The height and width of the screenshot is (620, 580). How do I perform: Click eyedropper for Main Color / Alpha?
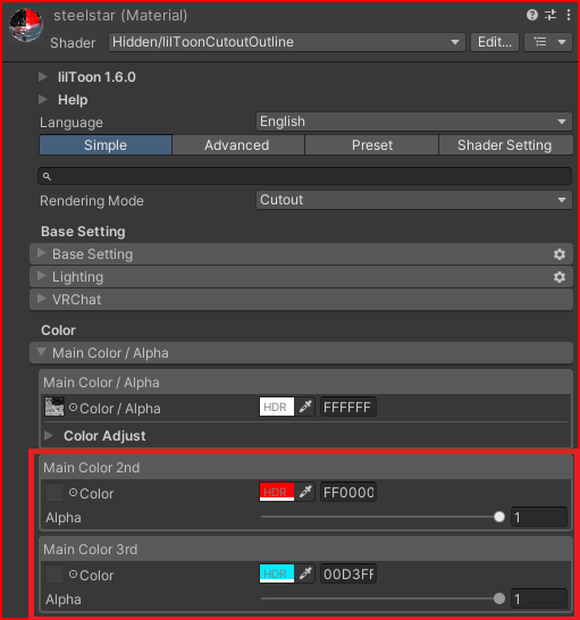click(305, 407)
